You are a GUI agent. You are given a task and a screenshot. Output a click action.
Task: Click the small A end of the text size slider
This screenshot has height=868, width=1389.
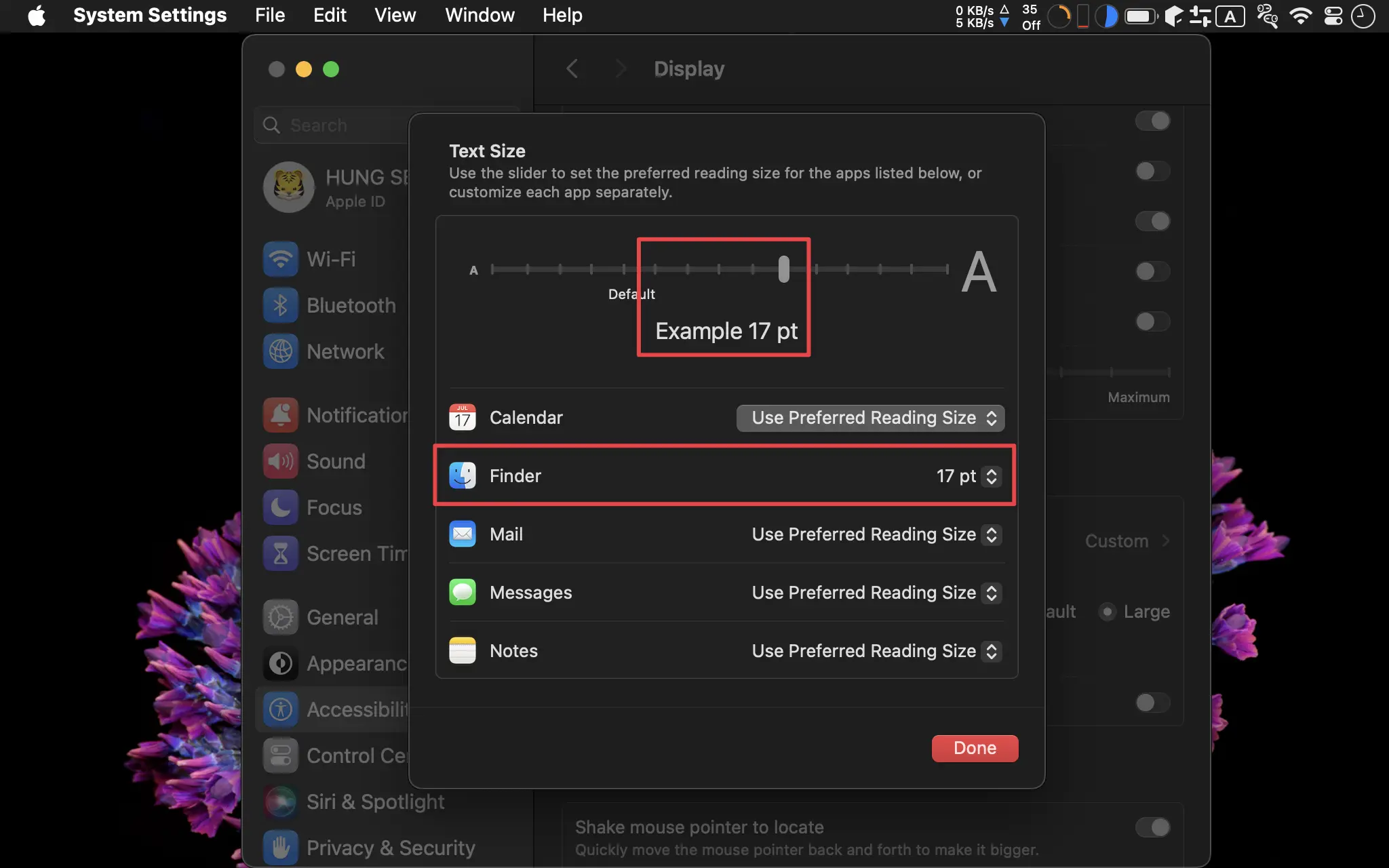pyautogui.click(x=473, y=270)
